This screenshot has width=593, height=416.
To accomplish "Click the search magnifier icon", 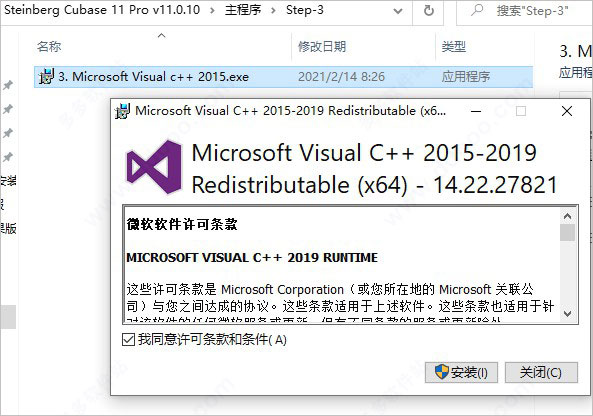I will [x=478, y=10].
